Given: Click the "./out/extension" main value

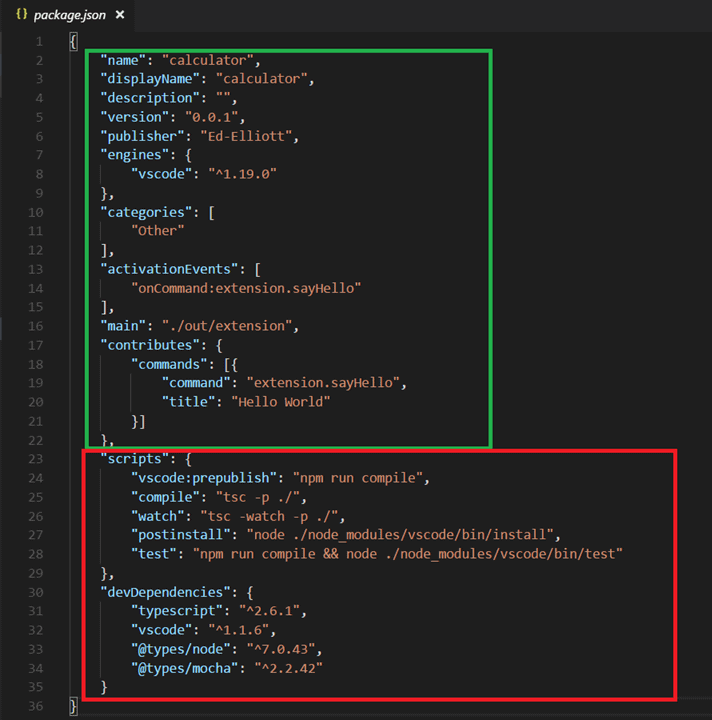Looking at the screenshot, I should click(227, 326).
